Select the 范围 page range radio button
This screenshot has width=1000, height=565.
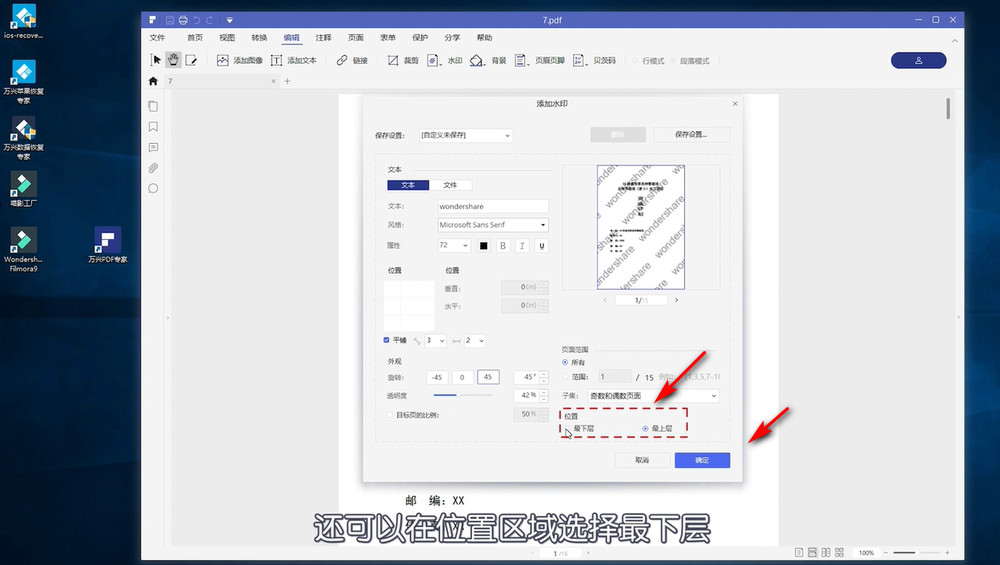pyautogui.click(x=565, y=377)
